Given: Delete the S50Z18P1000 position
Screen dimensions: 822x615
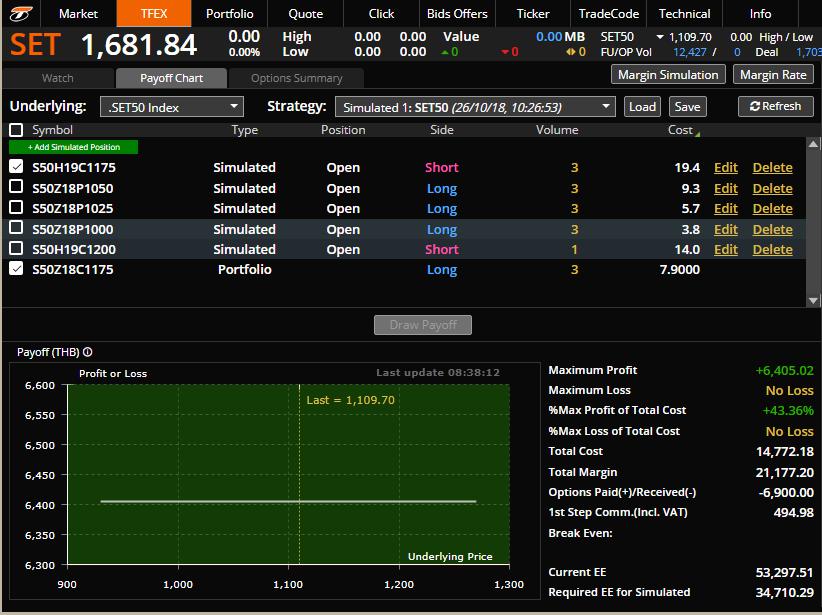Looking at the screenshot, I should [x=772, y=229].
